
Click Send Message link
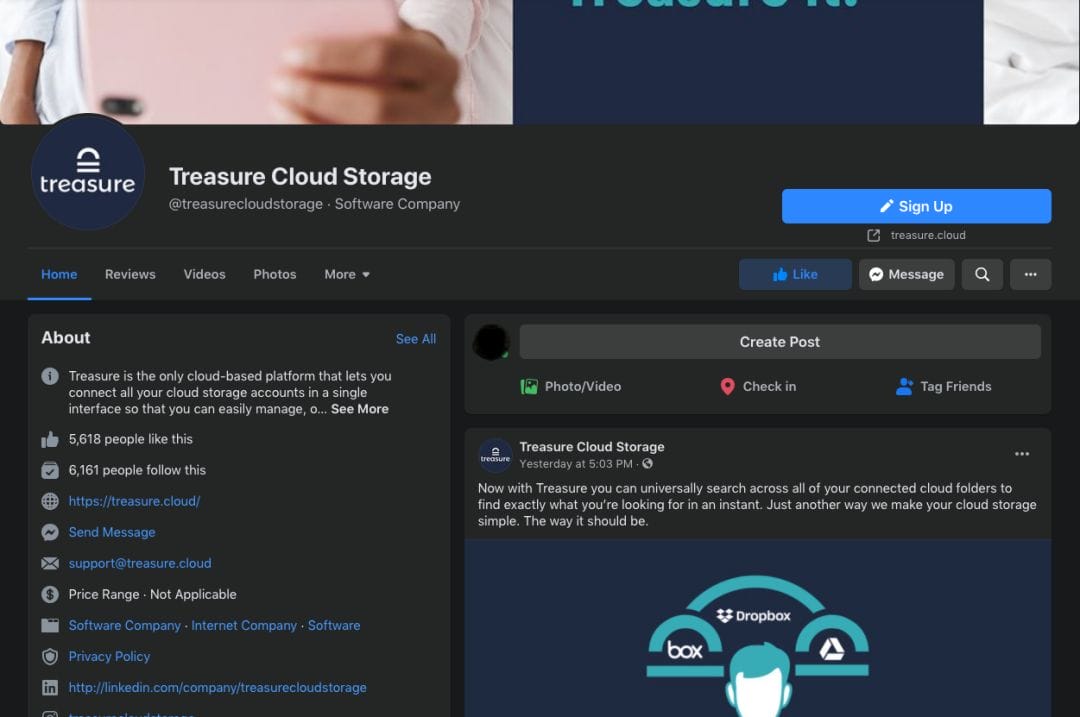[112, 532]
